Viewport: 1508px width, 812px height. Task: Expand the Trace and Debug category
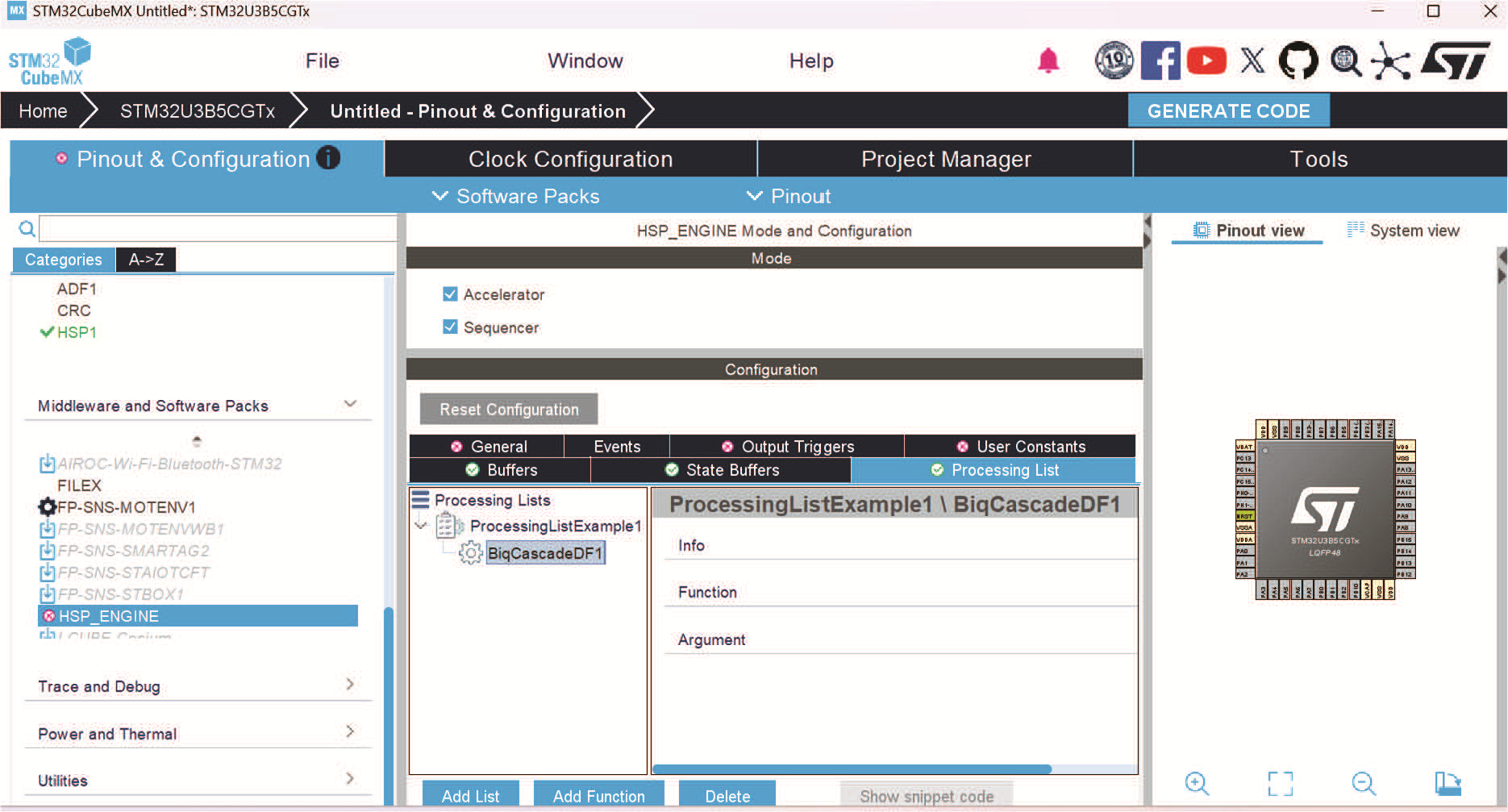click(x=350, y=685)
